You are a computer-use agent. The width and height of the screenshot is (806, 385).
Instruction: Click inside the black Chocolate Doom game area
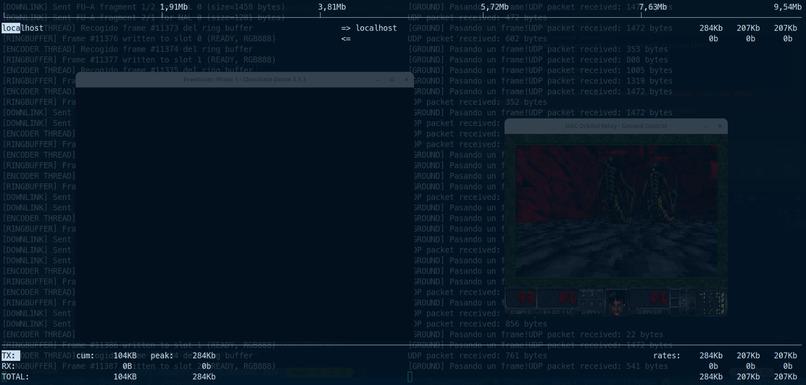coord(245,213)
